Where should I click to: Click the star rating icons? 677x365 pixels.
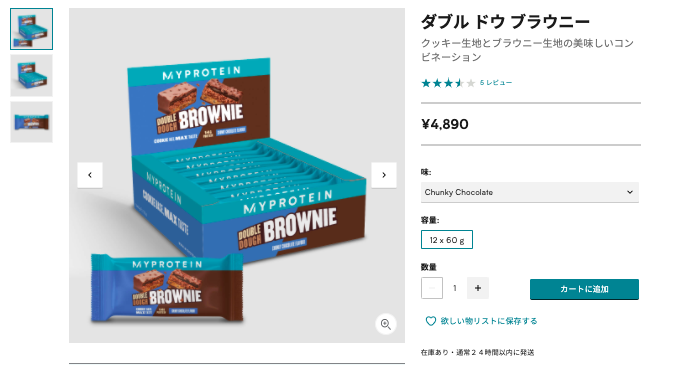click(448, 83)
